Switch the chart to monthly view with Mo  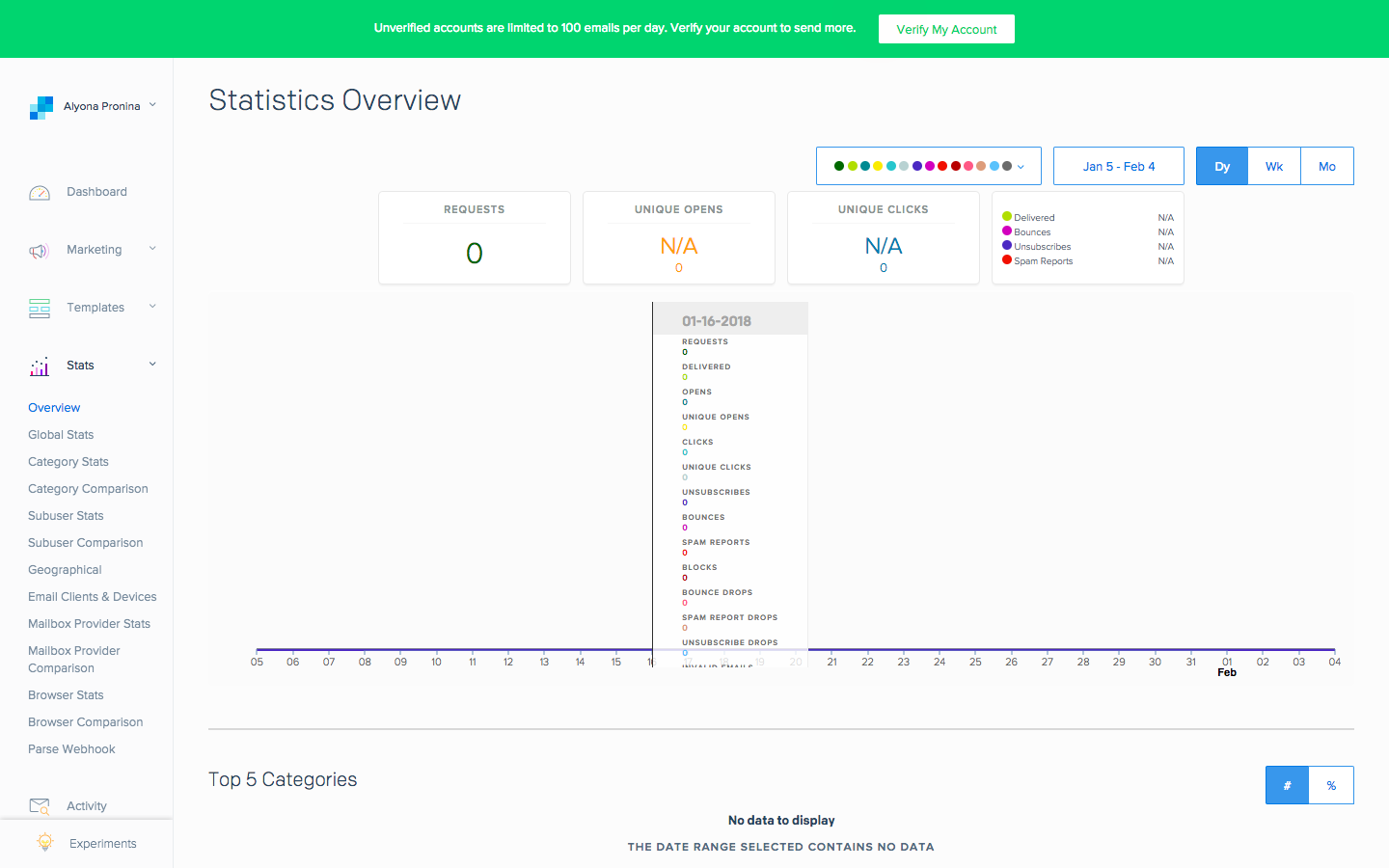(1327, 165)
